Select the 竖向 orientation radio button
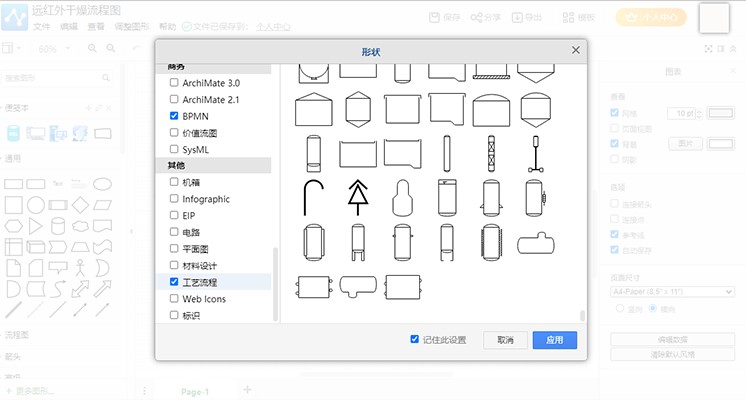The image size is (746, 400). [x=620, y=308]
